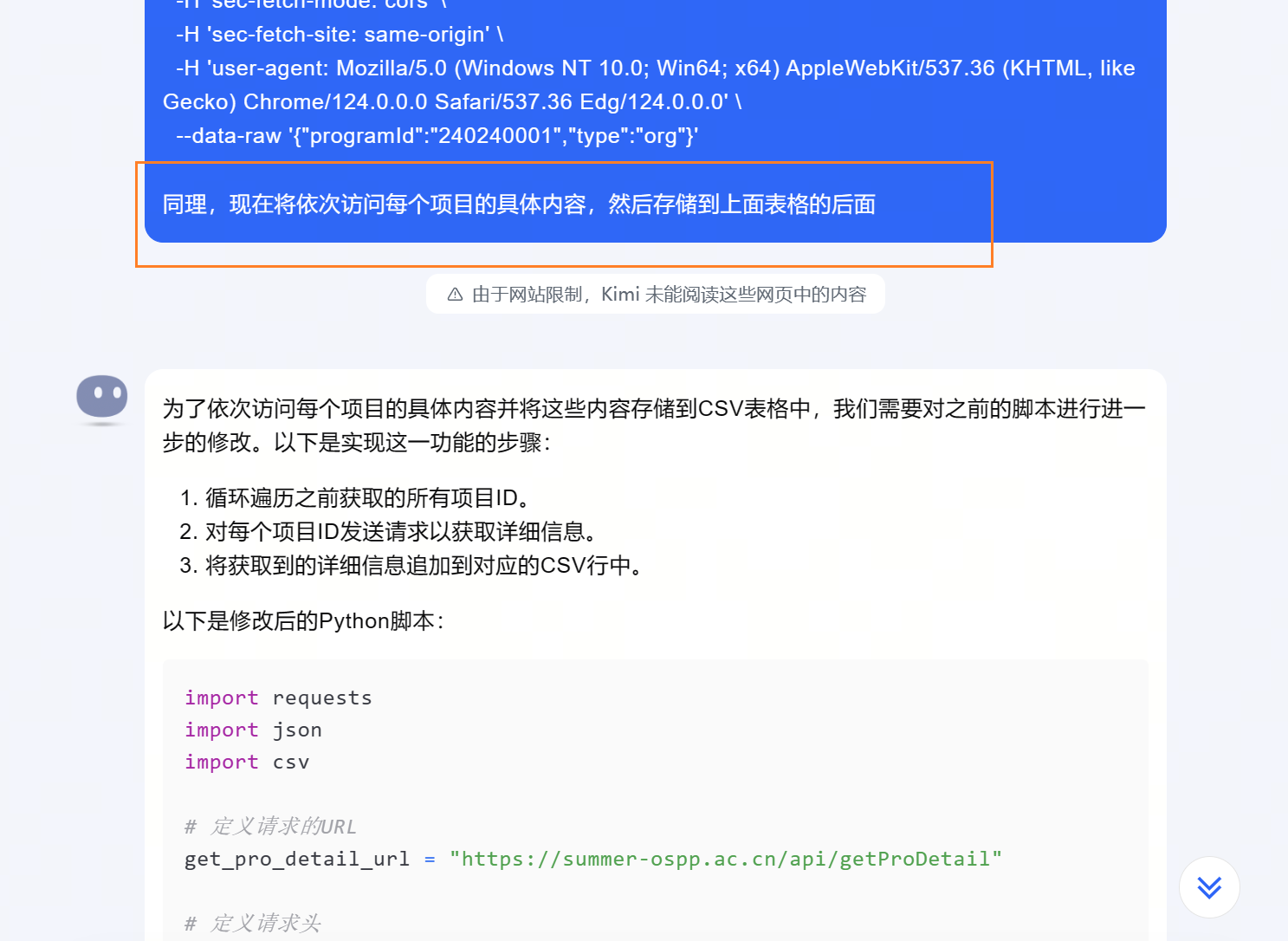The height and width of the screenshot is (941, 1288).
Task: Click the warning triangle icon in notice
Action: click(455, 295)
